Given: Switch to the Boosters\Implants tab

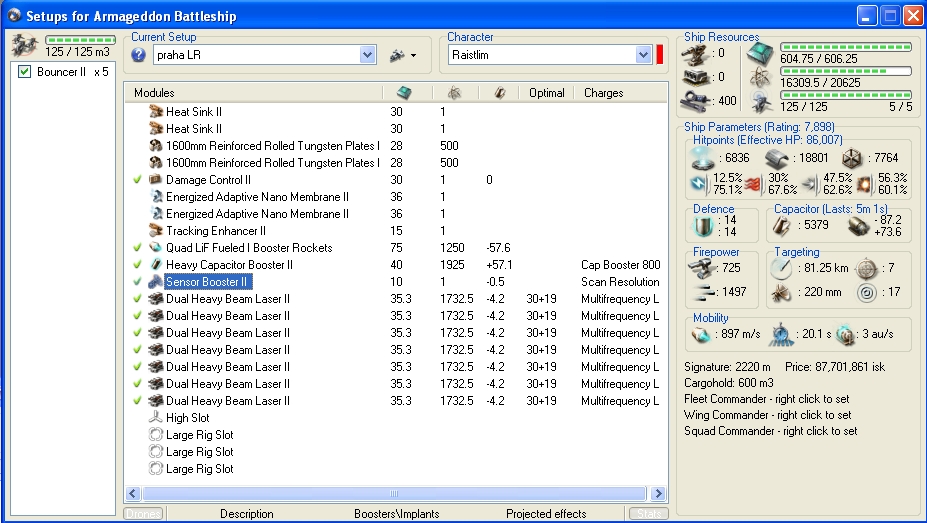Looking at the screenshot, I should [396, 514].
